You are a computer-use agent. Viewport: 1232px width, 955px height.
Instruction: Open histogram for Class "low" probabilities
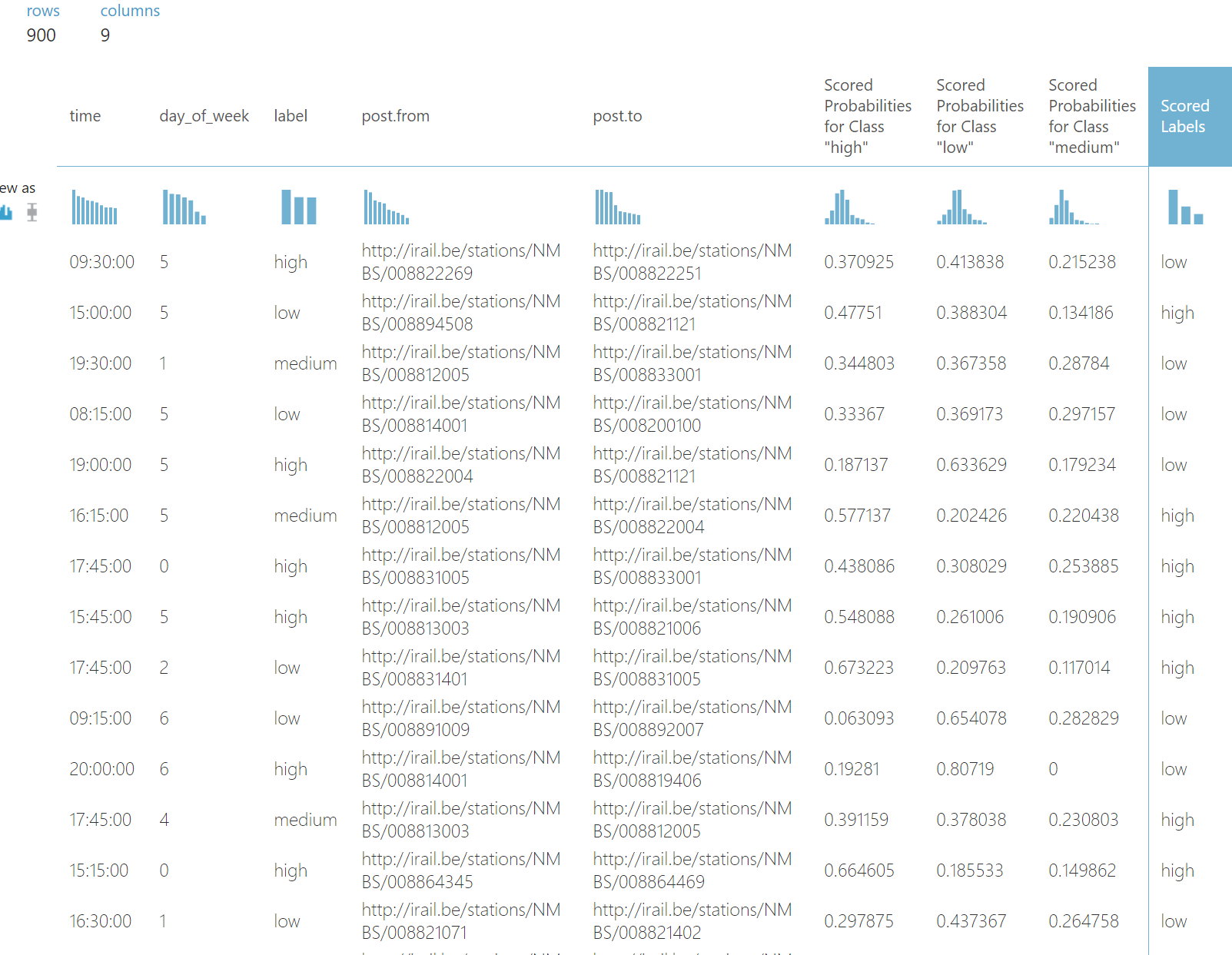tap(961, 207)
